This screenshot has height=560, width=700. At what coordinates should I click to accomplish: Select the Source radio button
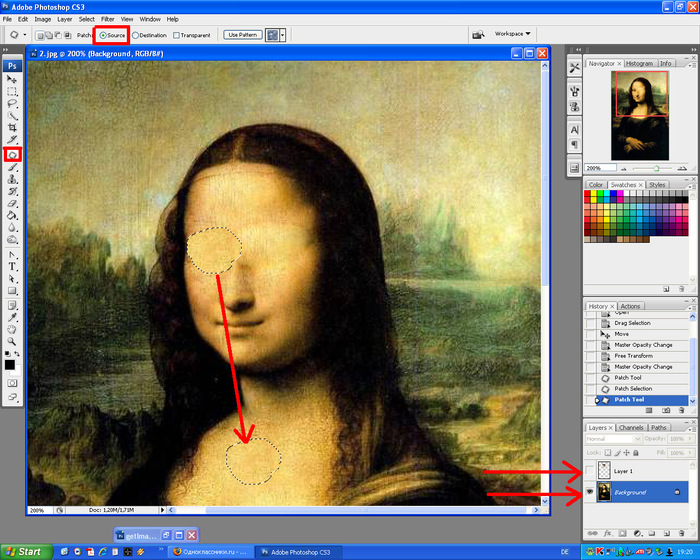coord(103,35)
